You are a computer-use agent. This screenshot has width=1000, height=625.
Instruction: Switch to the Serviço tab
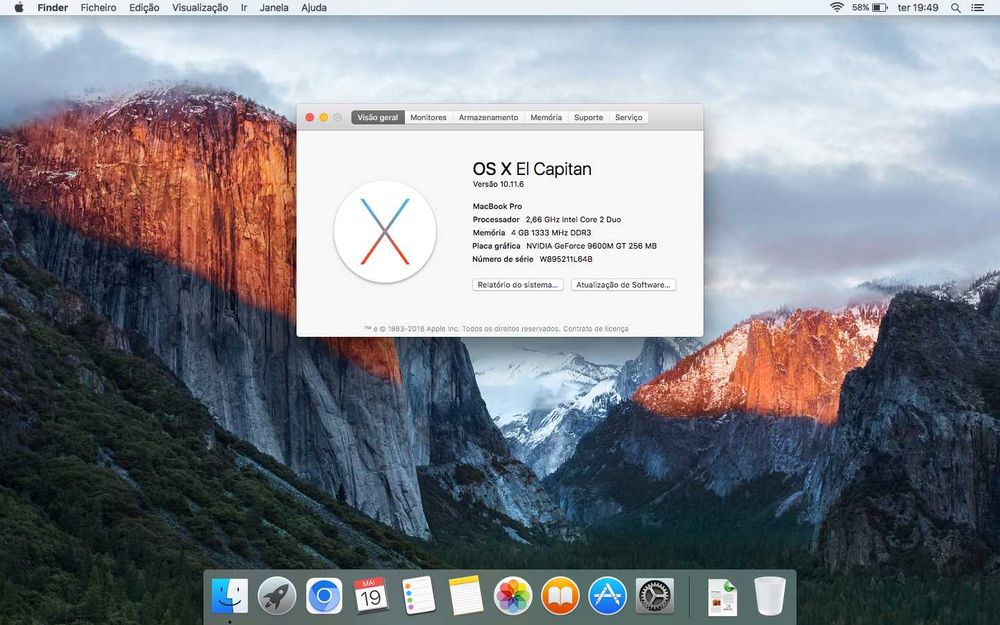pos(629,117)
